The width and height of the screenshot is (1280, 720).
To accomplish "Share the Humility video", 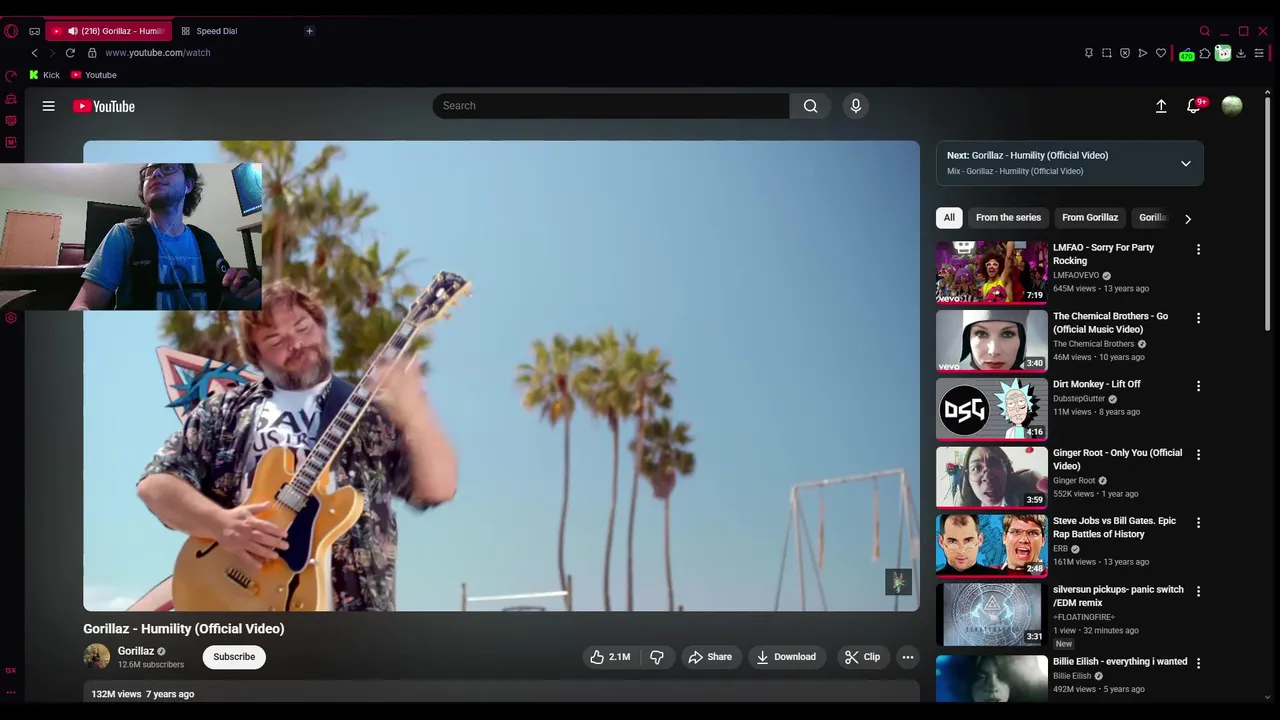I will click(710, 657).
